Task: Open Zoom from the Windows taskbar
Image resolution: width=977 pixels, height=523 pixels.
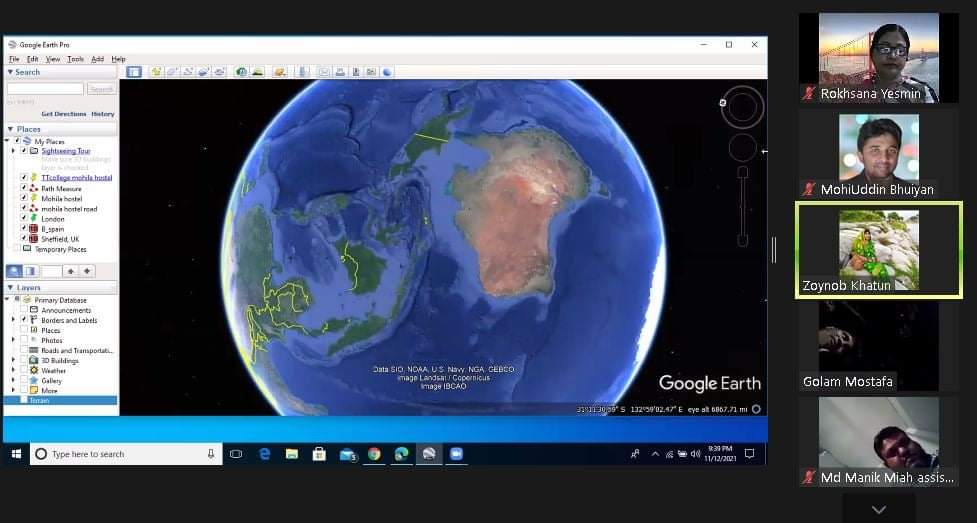Action: pos(457,454)
